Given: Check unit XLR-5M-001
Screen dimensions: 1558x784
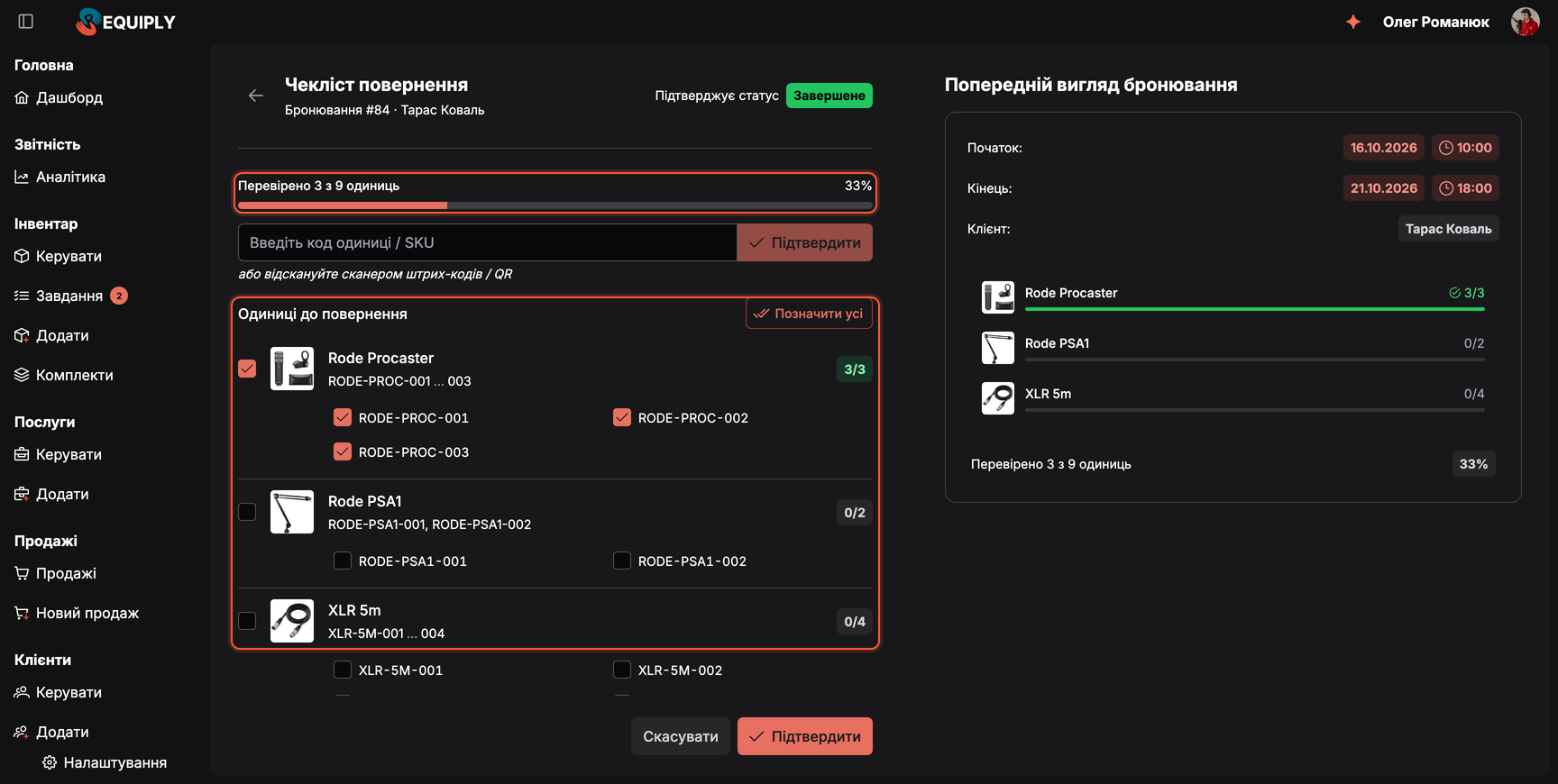Looking at the screenshot, I should click(x=343, y=670).
